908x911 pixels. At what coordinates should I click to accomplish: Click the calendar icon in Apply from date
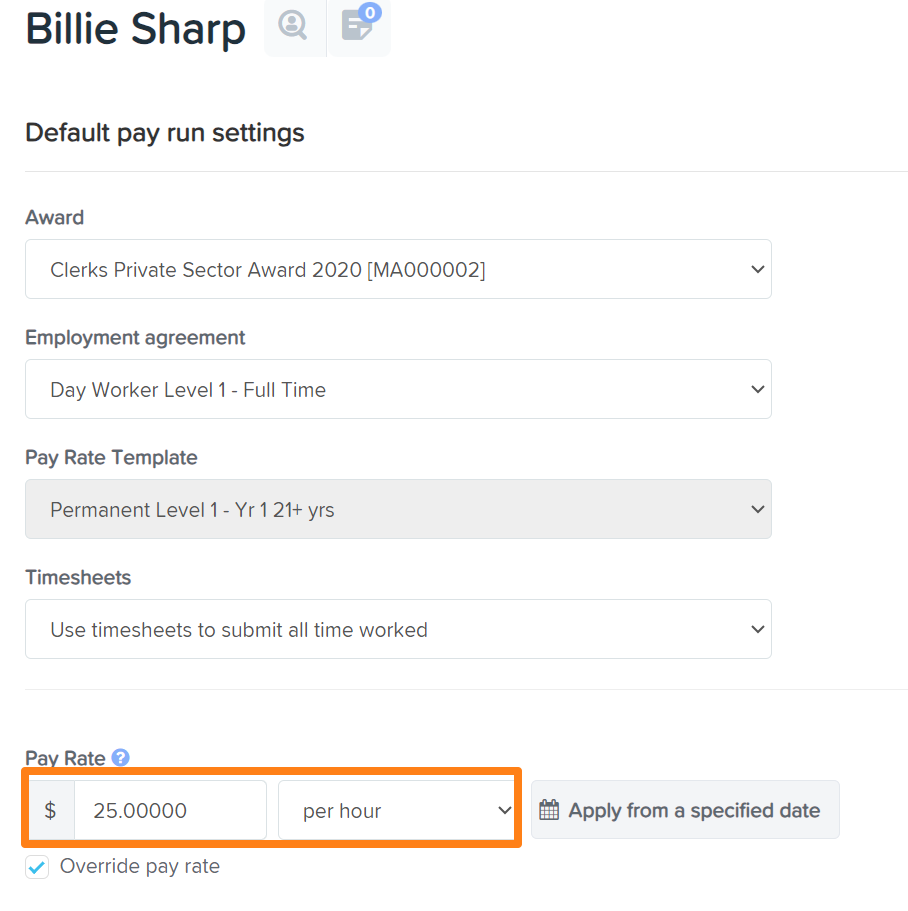(x=549, y=810)
